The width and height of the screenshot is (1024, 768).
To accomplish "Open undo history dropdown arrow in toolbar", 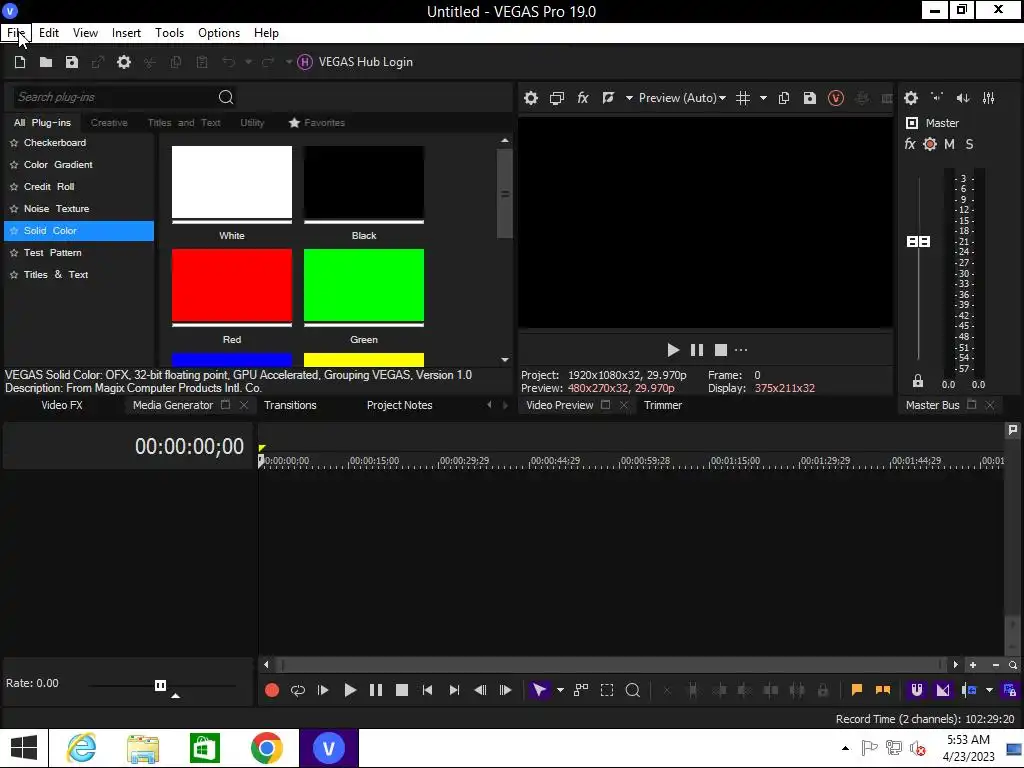I will 248,62.
